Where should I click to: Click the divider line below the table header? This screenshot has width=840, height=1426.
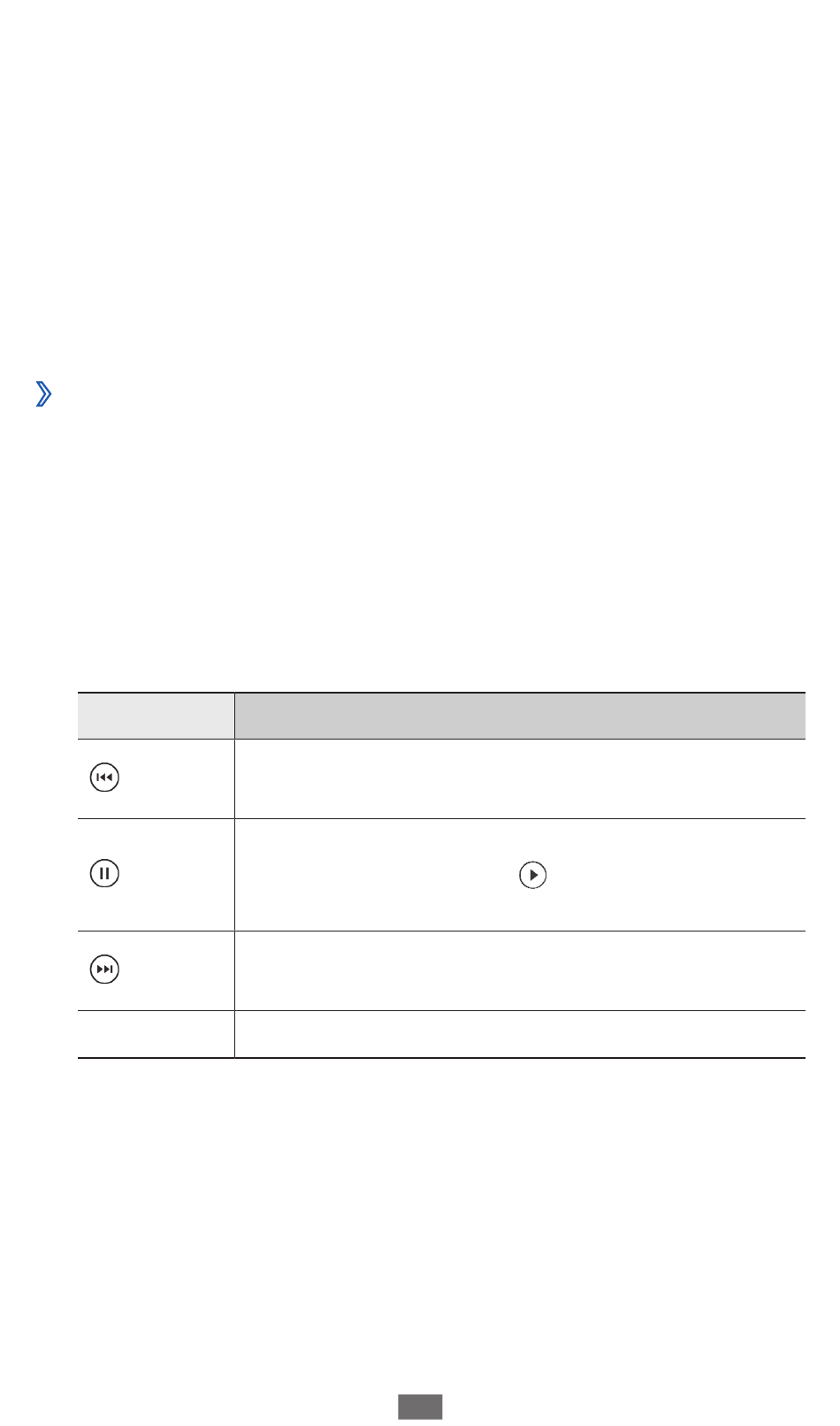(x=441, y=739)
